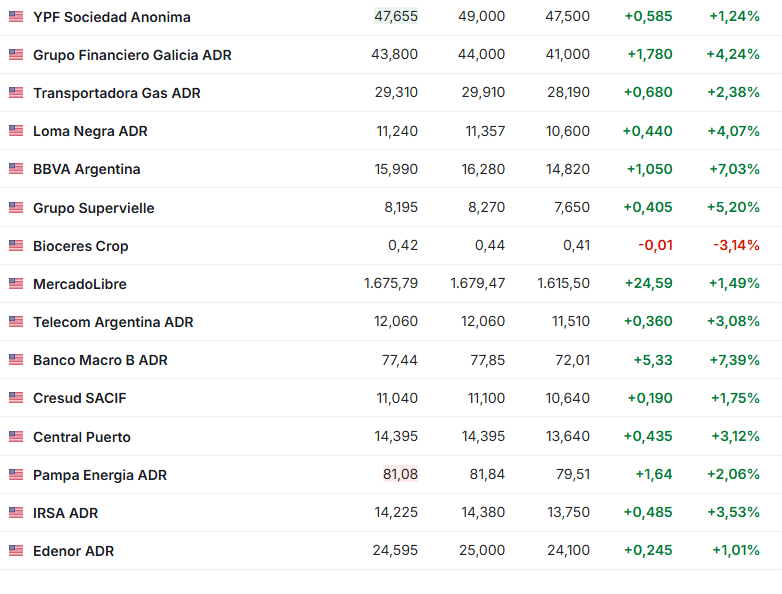This screenshot has width=782, height=594.
Task: Open Telecom Argentina ADR link
Action: tap(113, 322)
